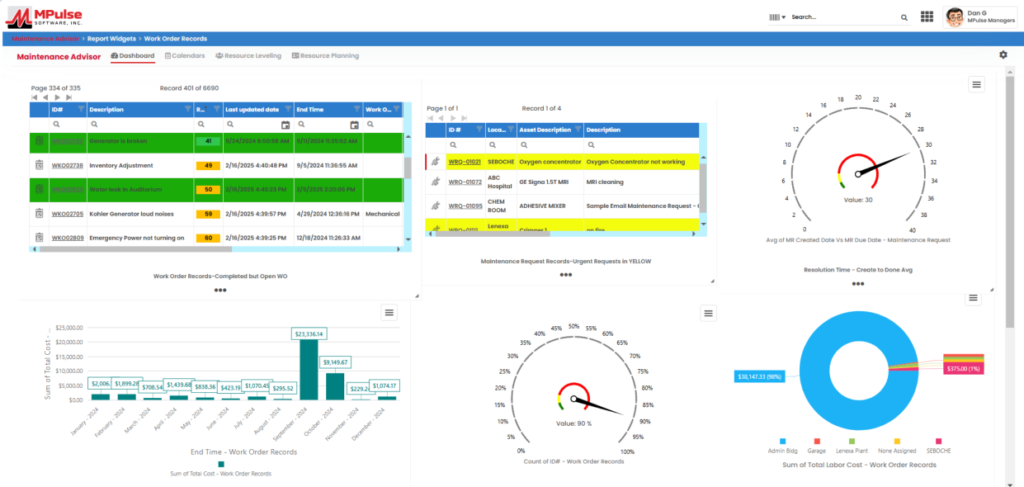1024x487 pixels.
Task: Click search icon under Asset Description column
Action: pyautogui.click(x=525, y=145)
